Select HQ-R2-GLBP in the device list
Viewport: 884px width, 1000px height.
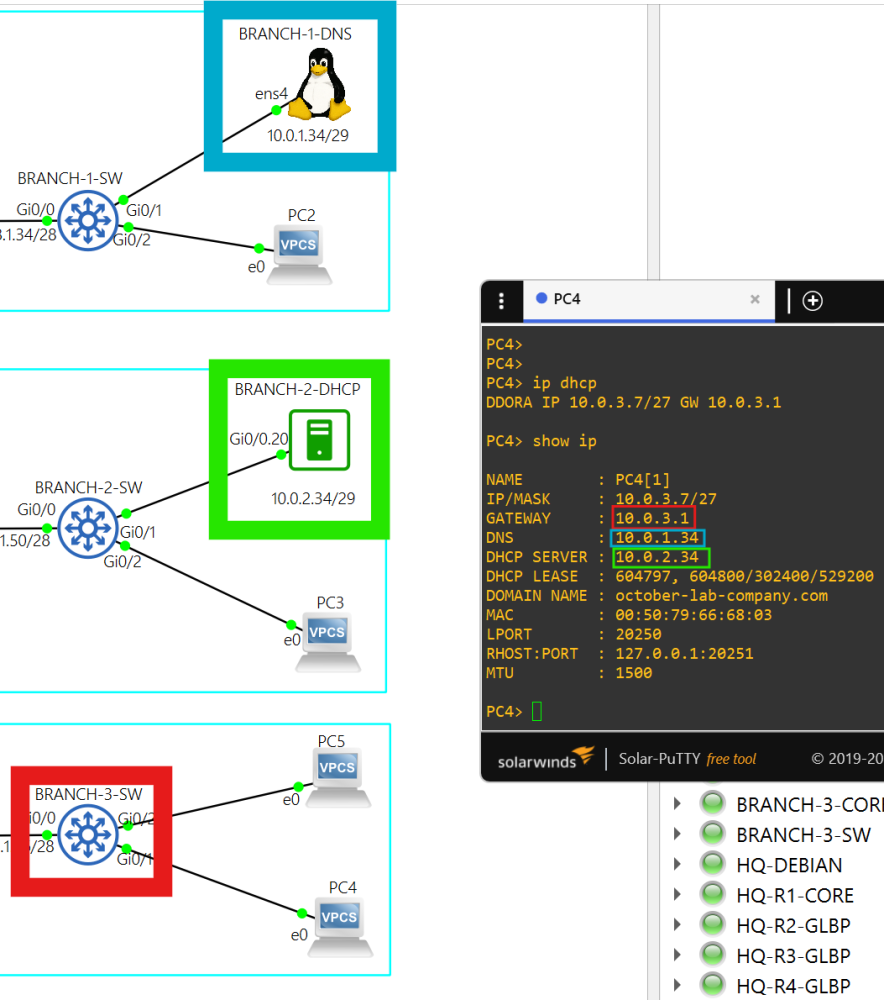(794, 925)
